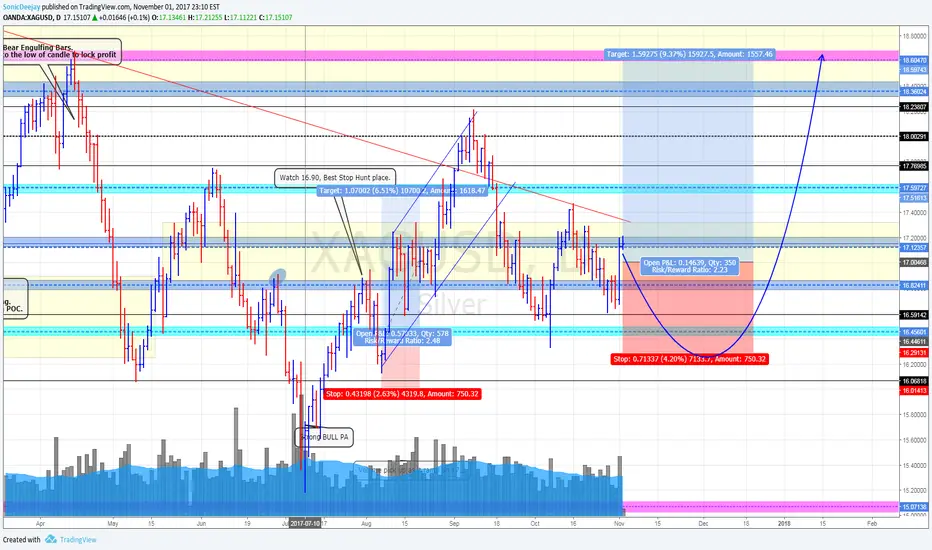This screenshot has width=932, height=550.
Task: Select the high value H:17.21255
Action: tap(205, 18)
